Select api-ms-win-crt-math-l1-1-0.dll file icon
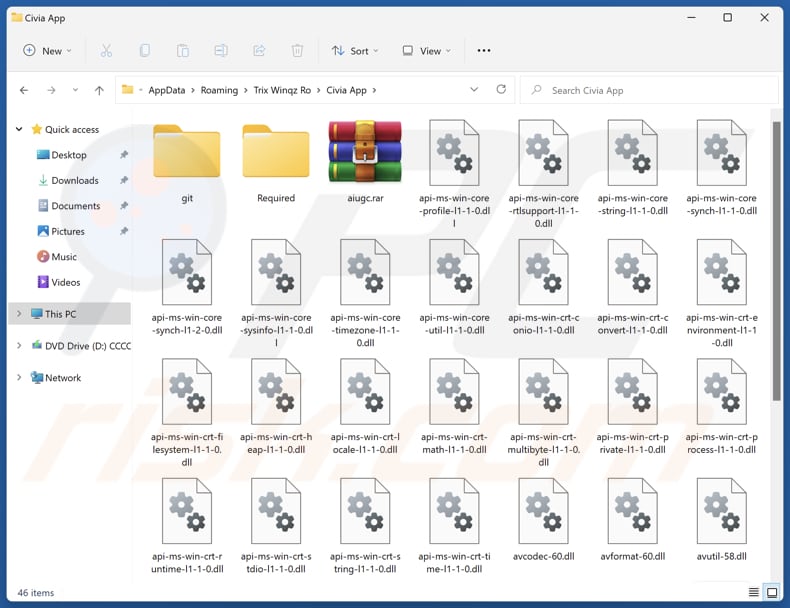Viewport: 790px width, 608px height. (x=454, y=391)
